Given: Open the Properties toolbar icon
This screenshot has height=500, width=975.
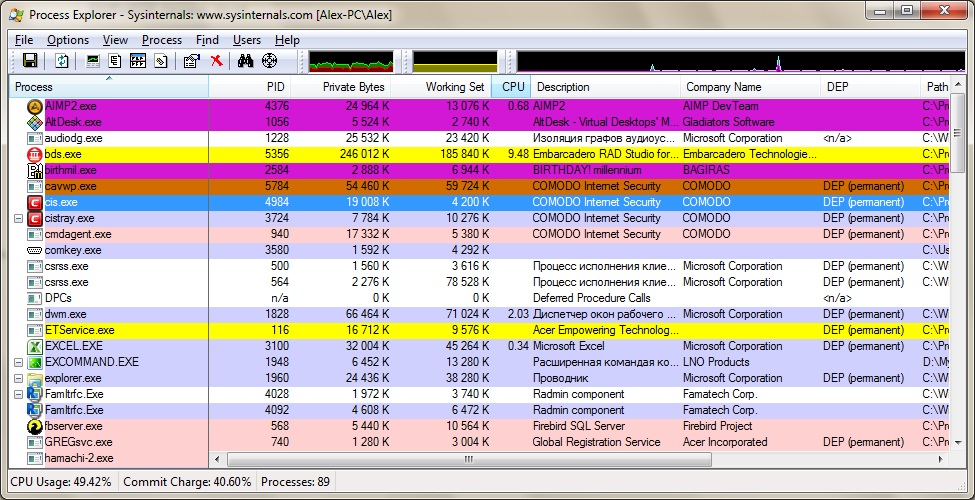Looking at the screenshot, I should coord(192,60).
